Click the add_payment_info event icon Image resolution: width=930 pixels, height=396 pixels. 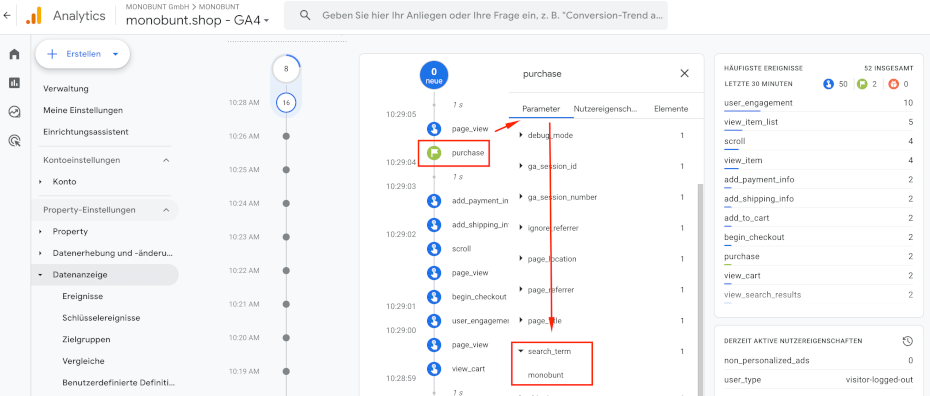434,201
